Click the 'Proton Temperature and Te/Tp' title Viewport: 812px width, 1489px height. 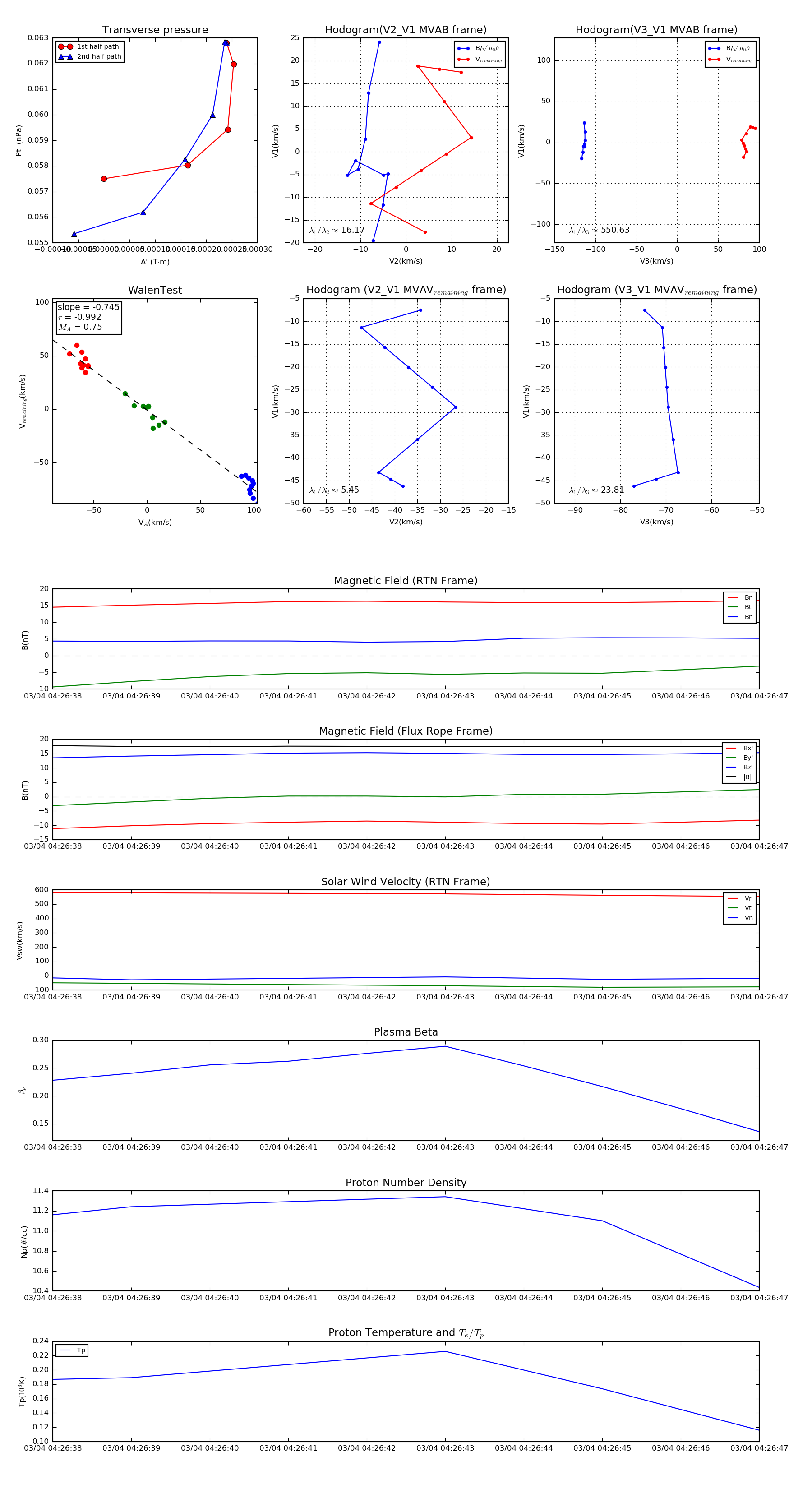pyautogui.click(x=406, y=1333)
